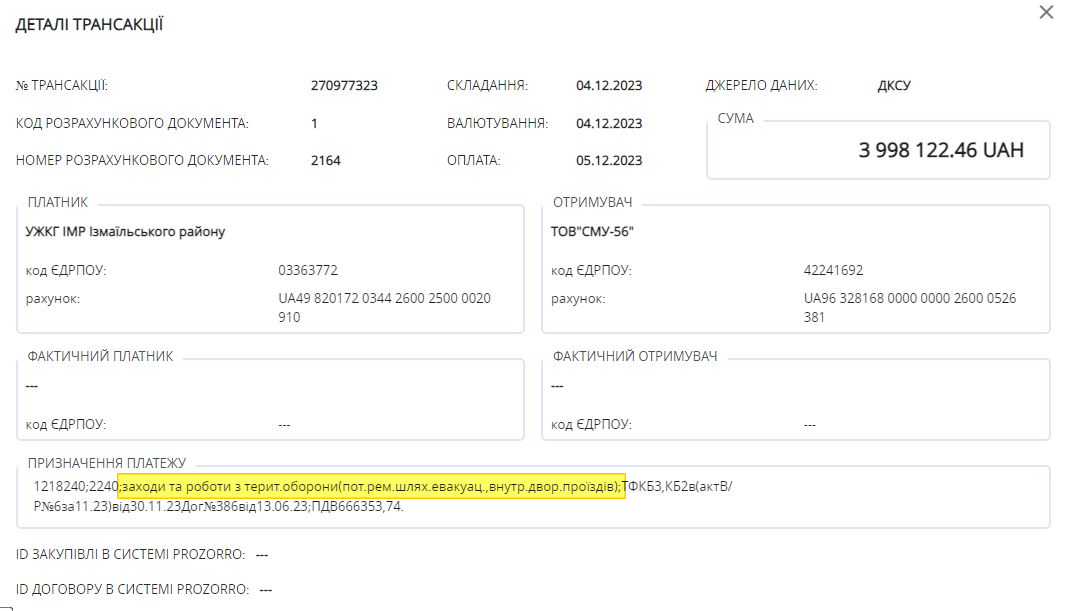
Task: Select recipient ЄДРПОУ code 42241692
Action: click(833, 270)
